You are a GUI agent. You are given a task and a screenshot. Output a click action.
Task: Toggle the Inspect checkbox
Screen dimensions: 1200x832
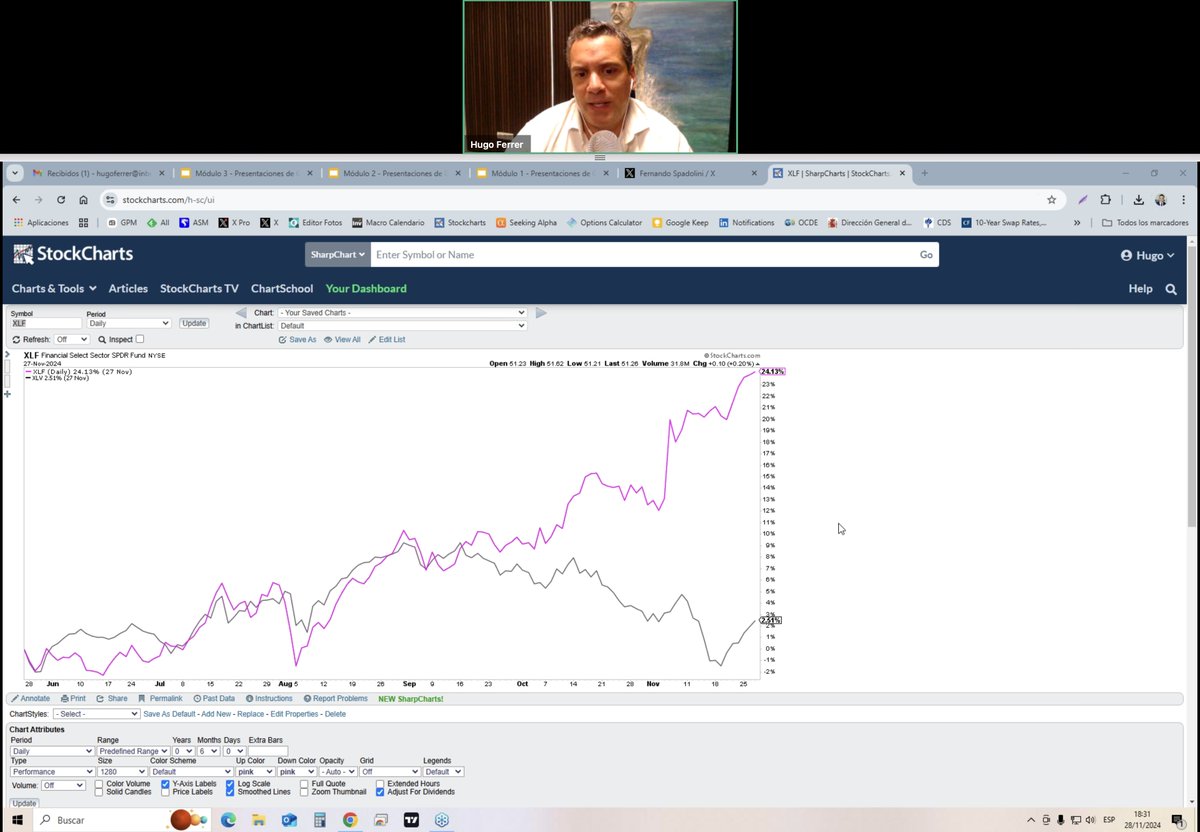(x=140, y=340)
